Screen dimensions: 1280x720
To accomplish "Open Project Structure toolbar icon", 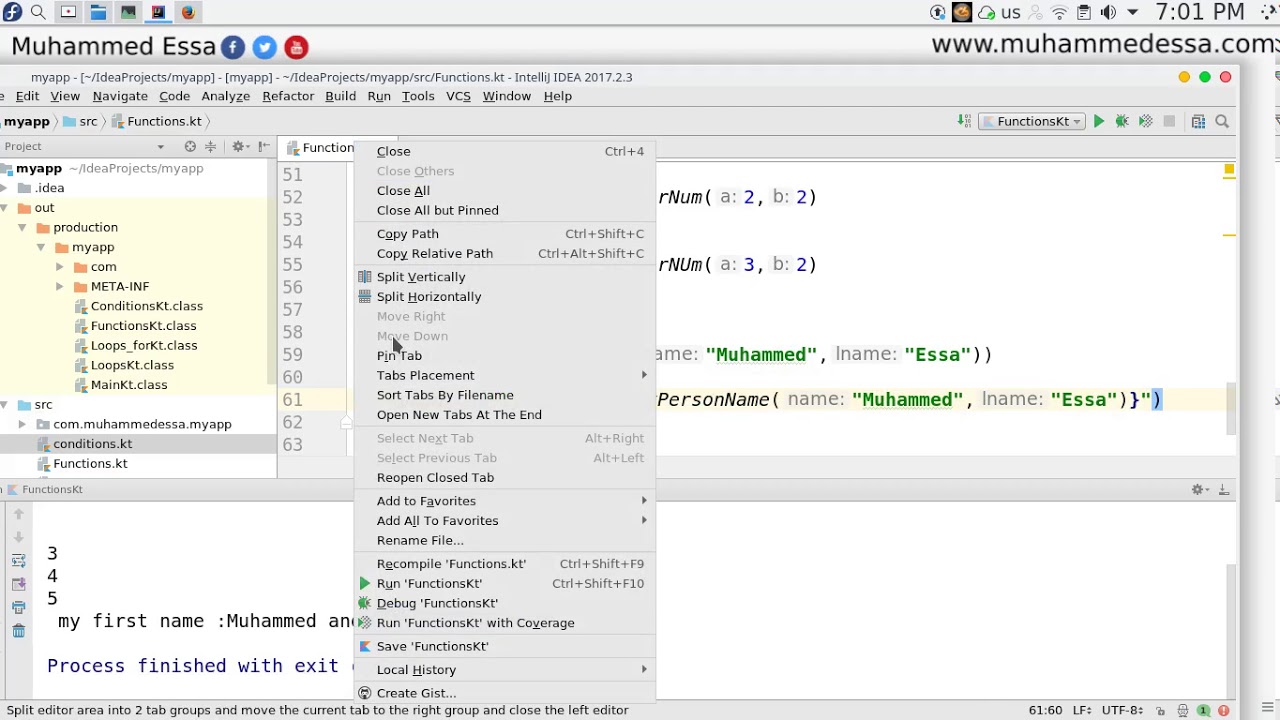I will tap(1198, 121).
